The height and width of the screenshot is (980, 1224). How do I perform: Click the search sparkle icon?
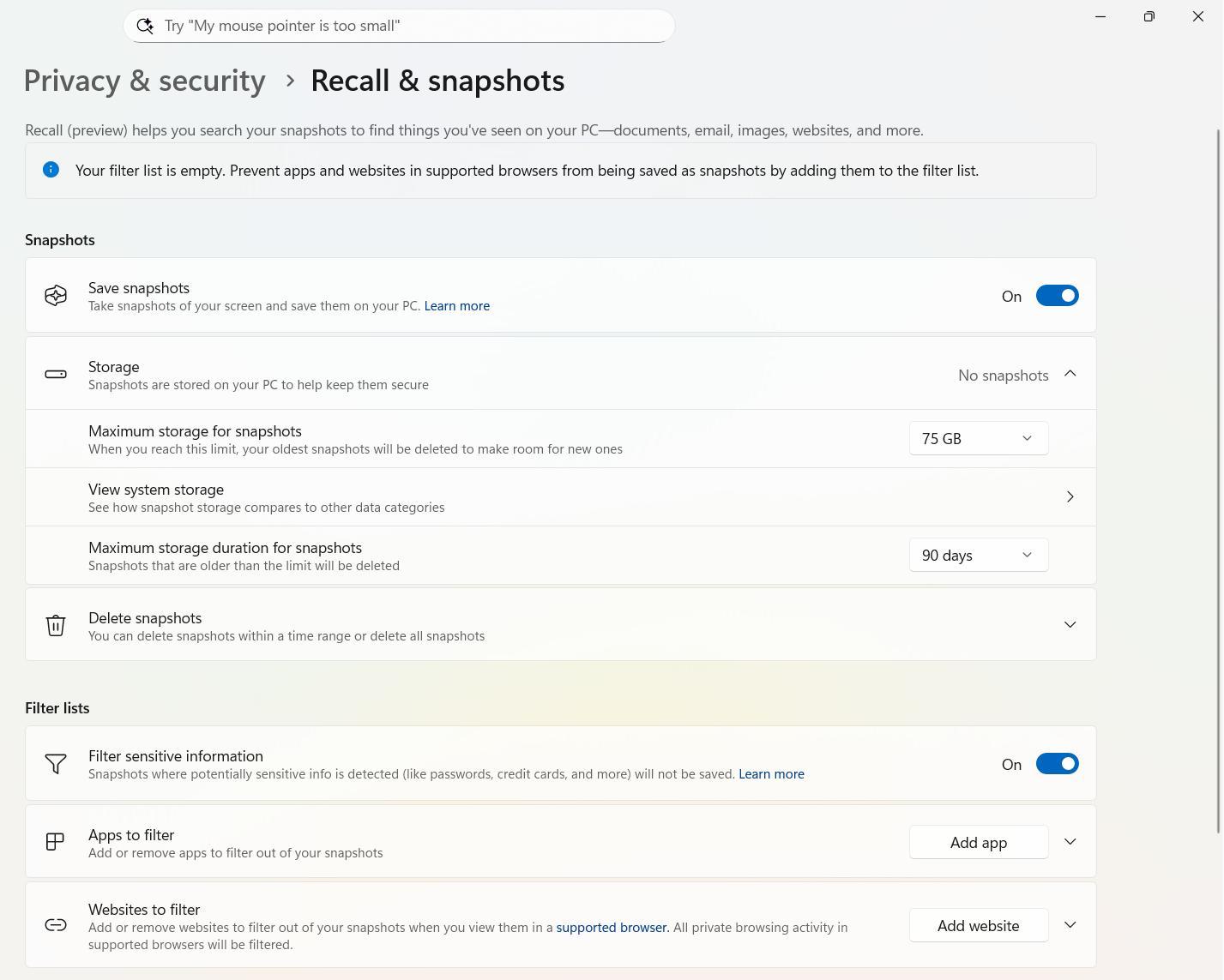tap(145, 26)
